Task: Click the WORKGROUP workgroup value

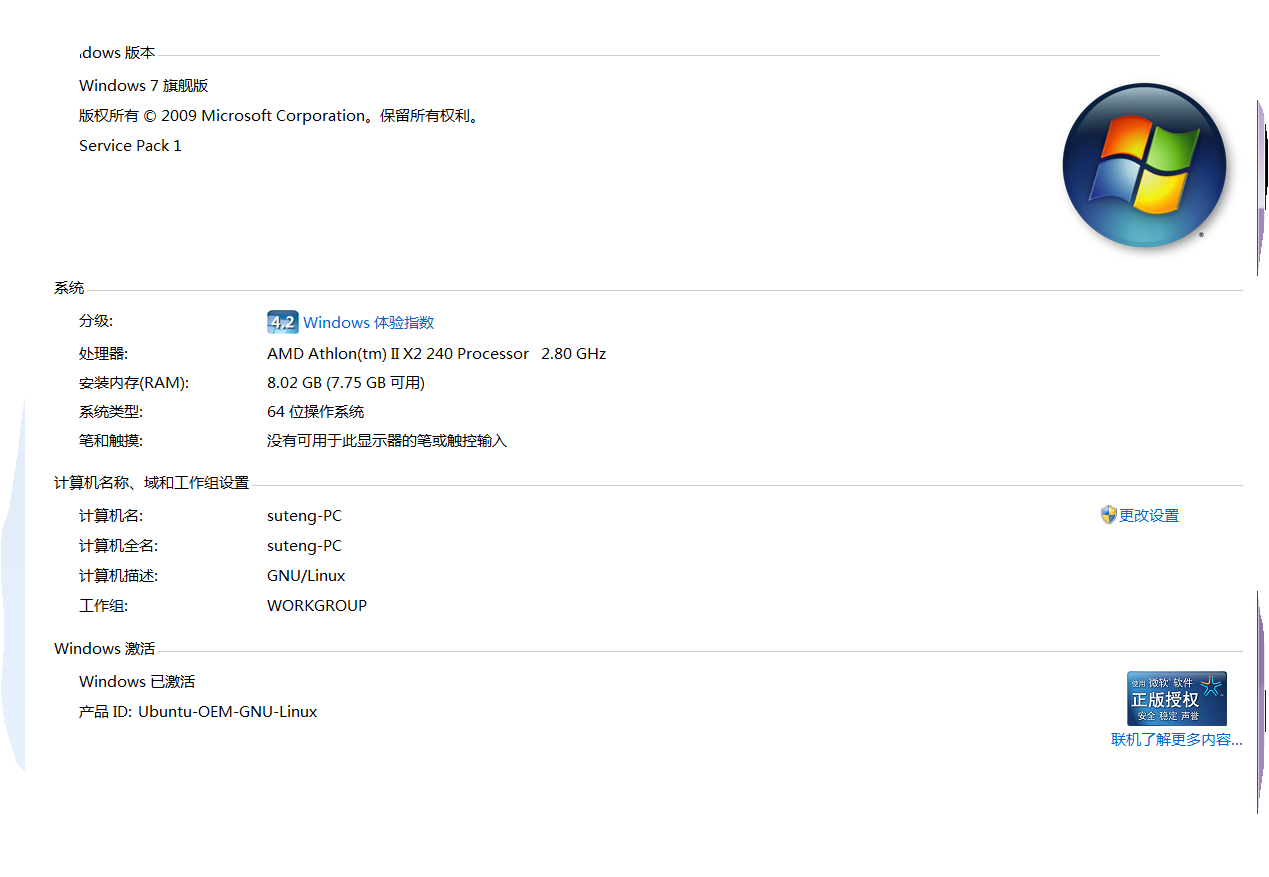Action: 317,606
